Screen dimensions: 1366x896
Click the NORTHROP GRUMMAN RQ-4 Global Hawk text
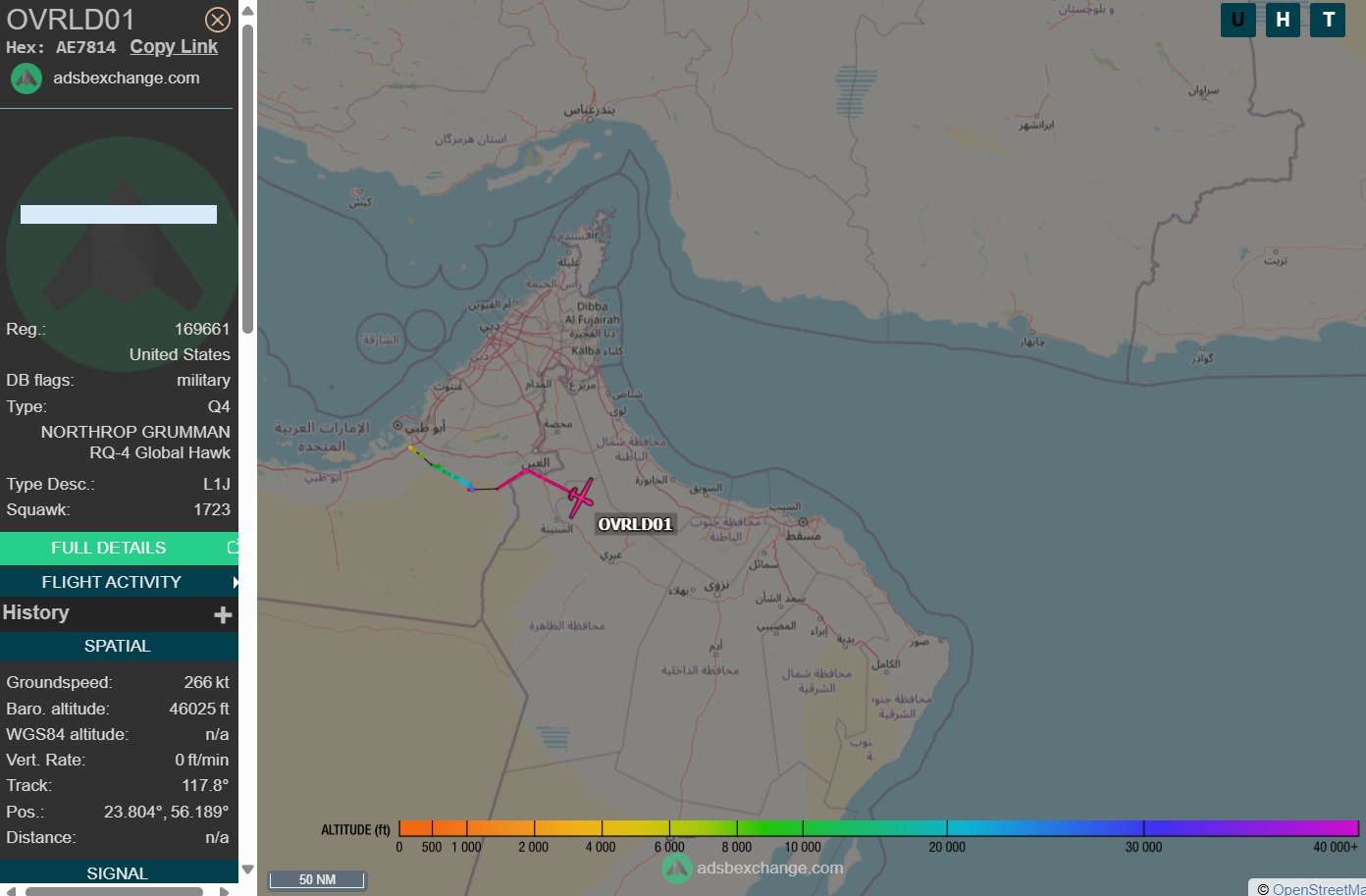(x=135, y=442)
